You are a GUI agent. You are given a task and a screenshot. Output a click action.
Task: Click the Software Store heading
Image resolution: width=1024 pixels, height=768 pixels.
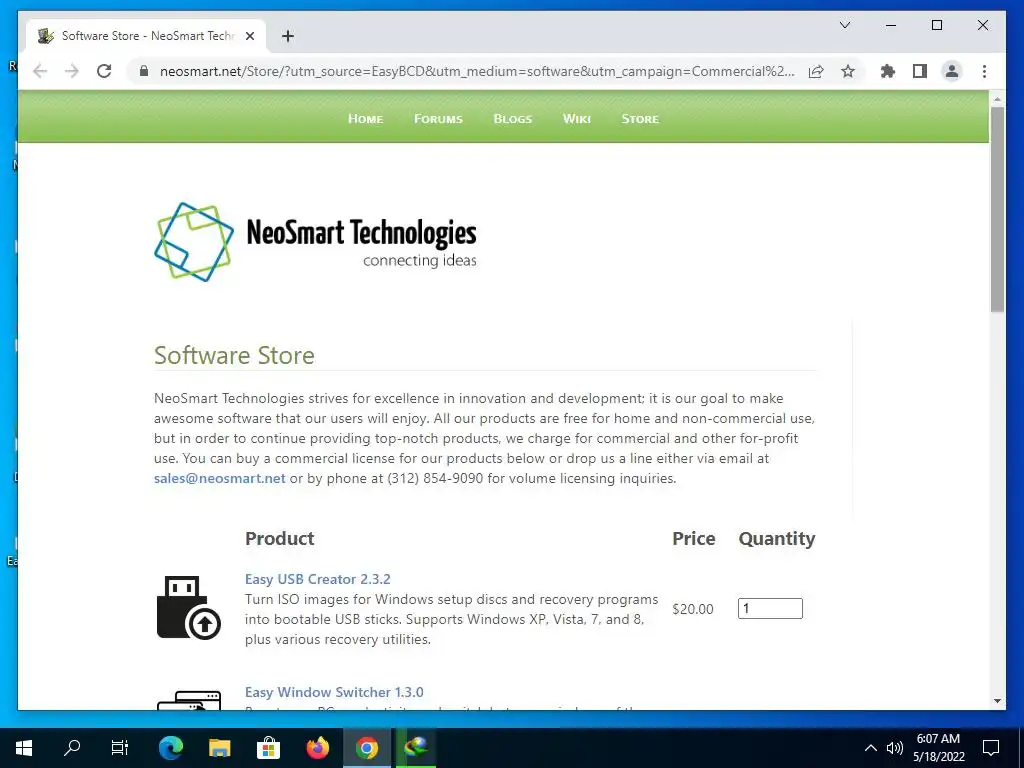[x=234, y=355]
